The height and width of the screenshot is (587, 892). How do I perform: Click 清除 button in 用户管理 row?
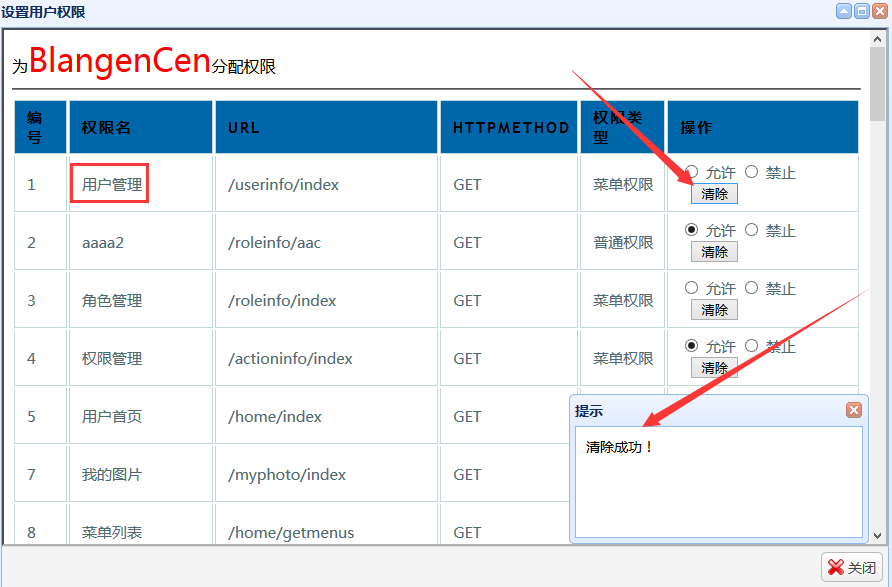714,194
